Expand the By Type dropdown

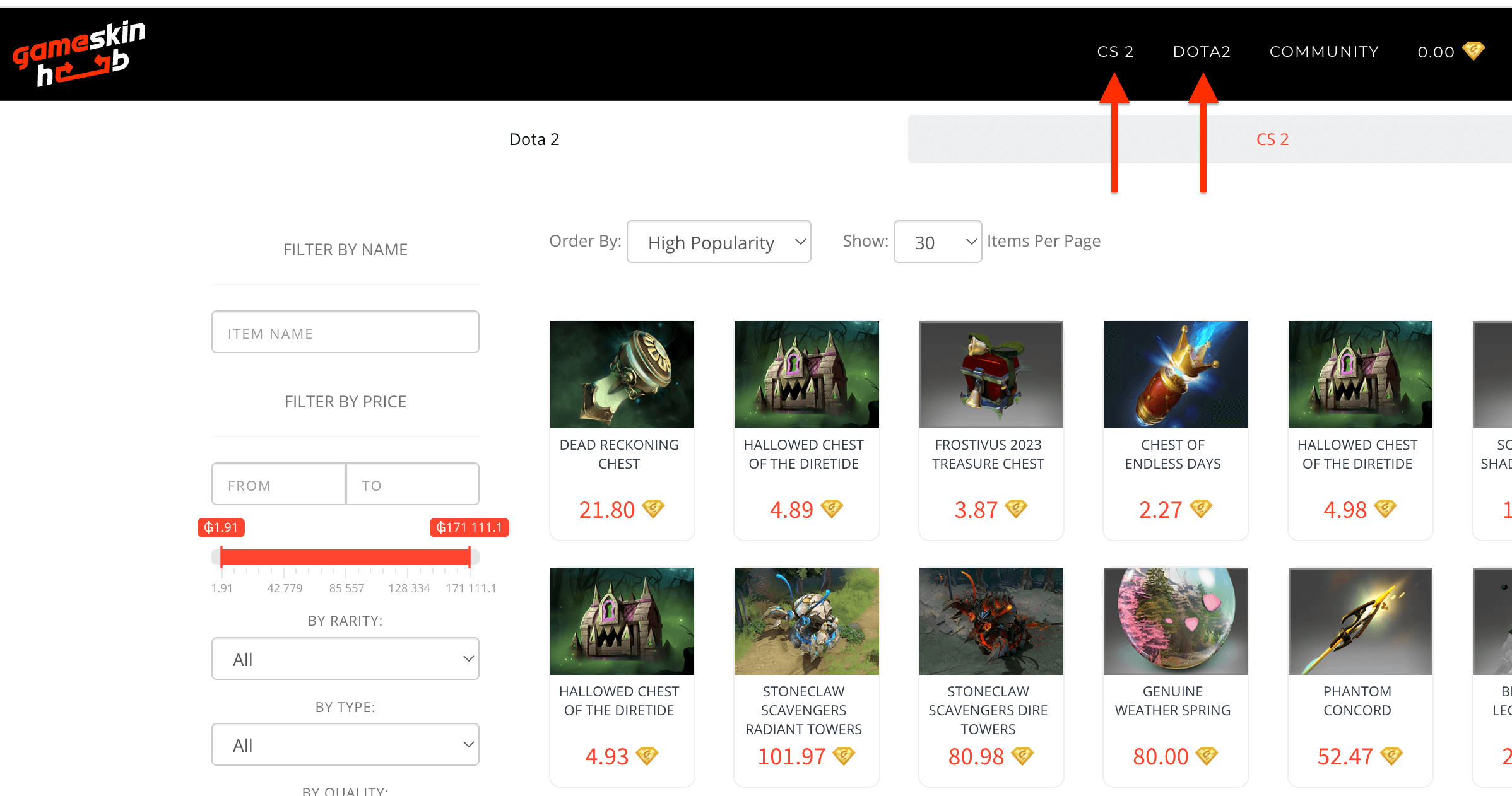(345, 745)
